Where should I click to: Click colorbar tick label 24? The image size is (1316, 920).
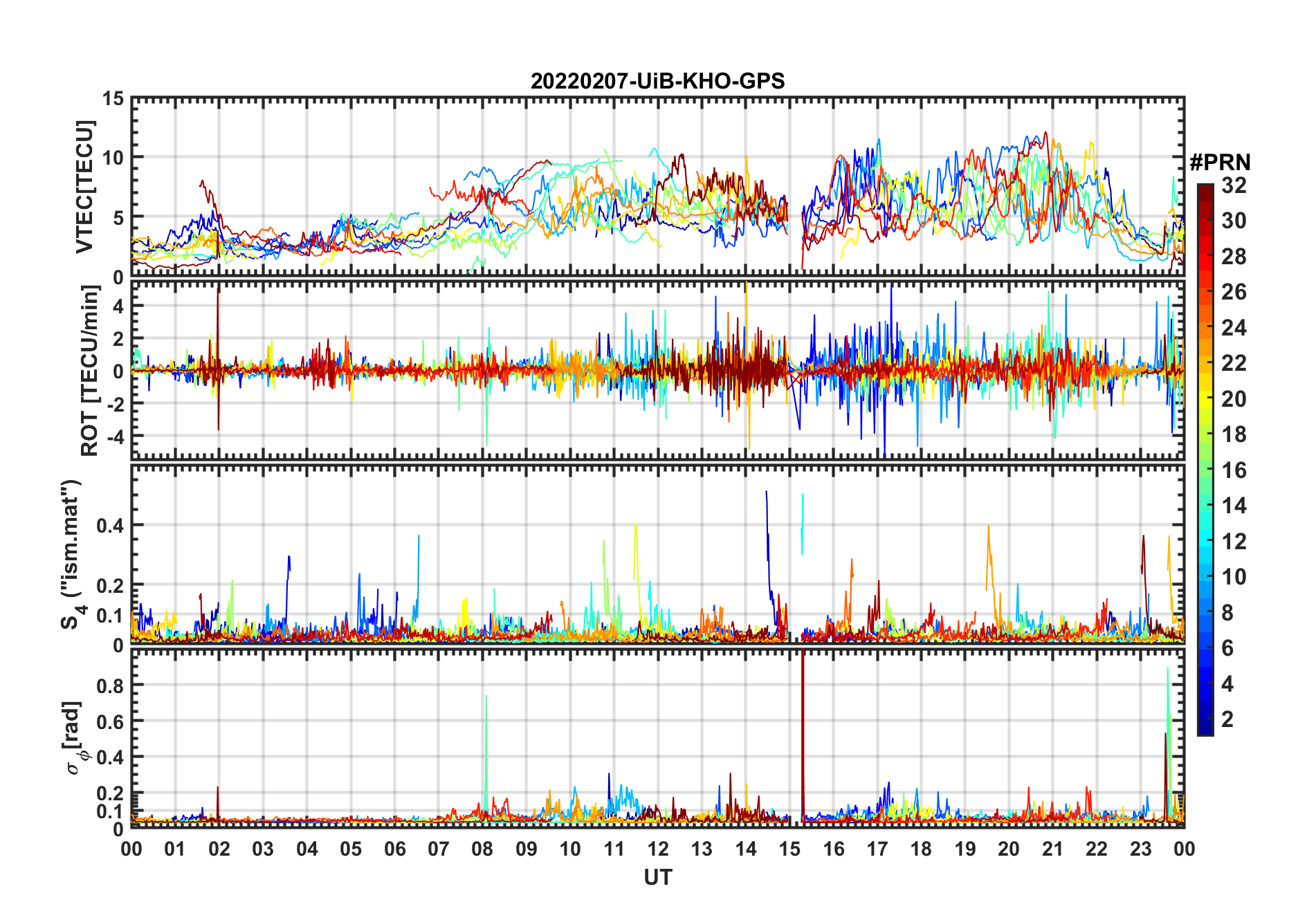point(1234,328)
